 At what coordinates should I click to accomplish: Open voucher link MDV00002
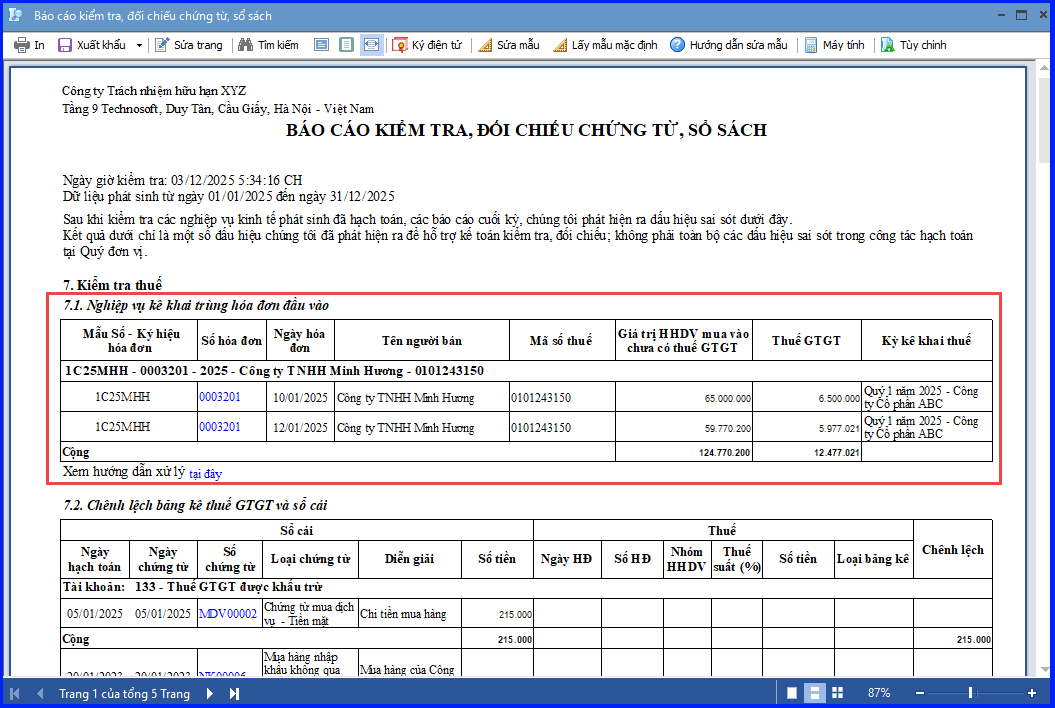point(228,614)
